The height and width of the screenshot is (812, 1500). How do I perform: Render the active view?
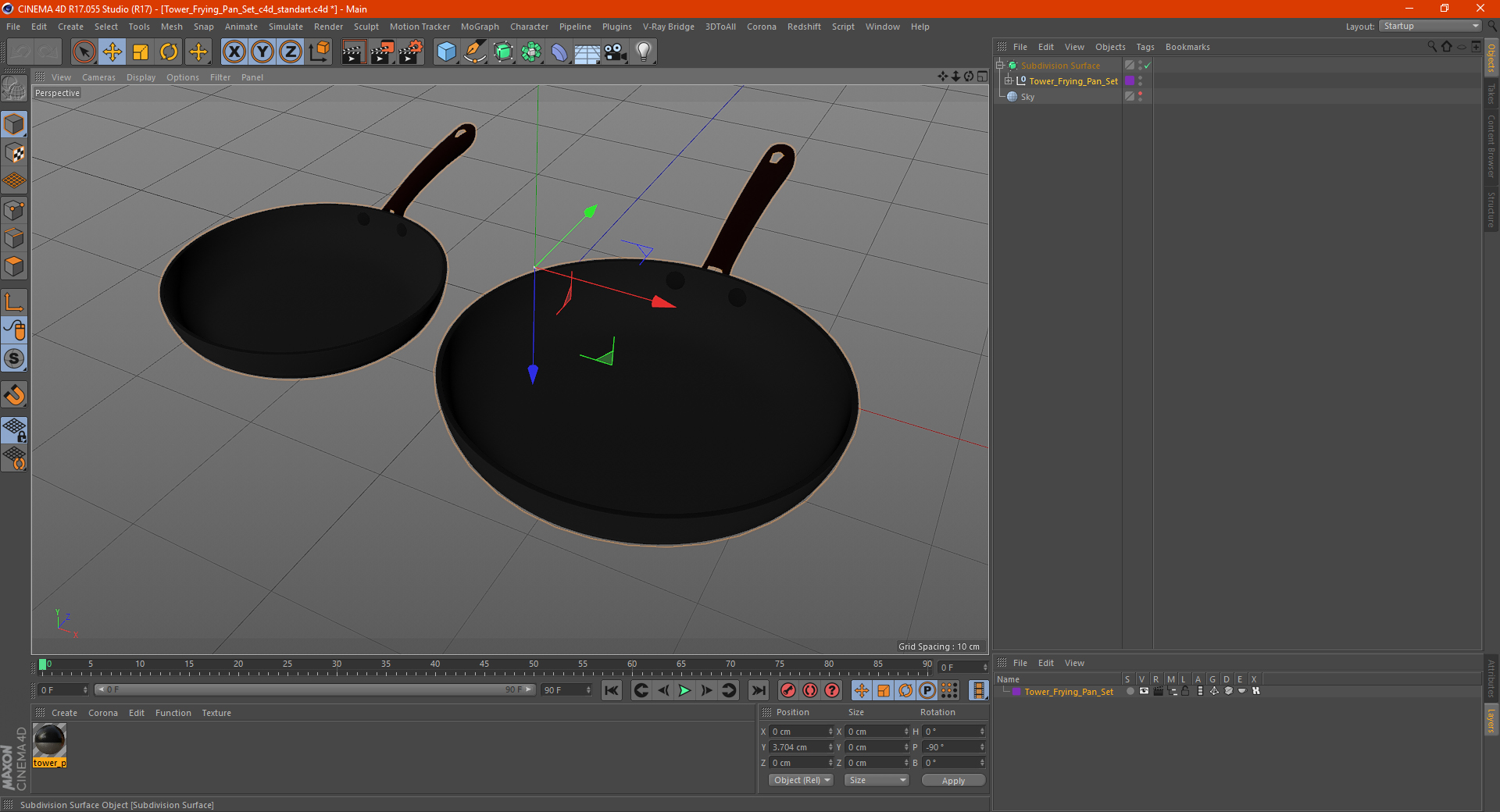pyautogui.click(x=353, y=52)
